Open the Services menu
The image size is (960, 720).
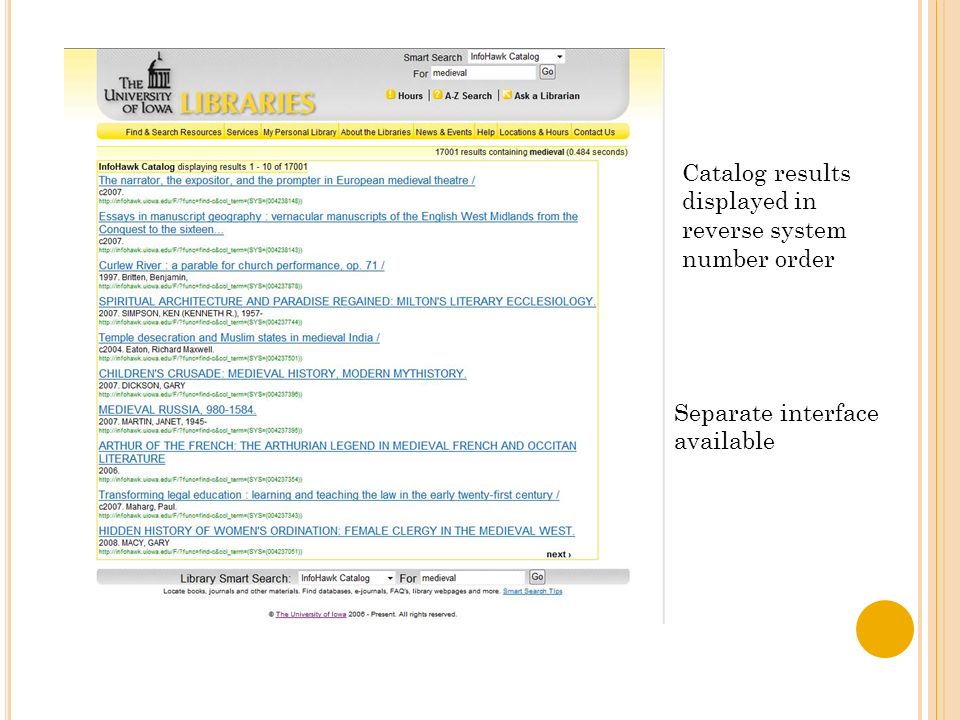click(x=242, y=132)
